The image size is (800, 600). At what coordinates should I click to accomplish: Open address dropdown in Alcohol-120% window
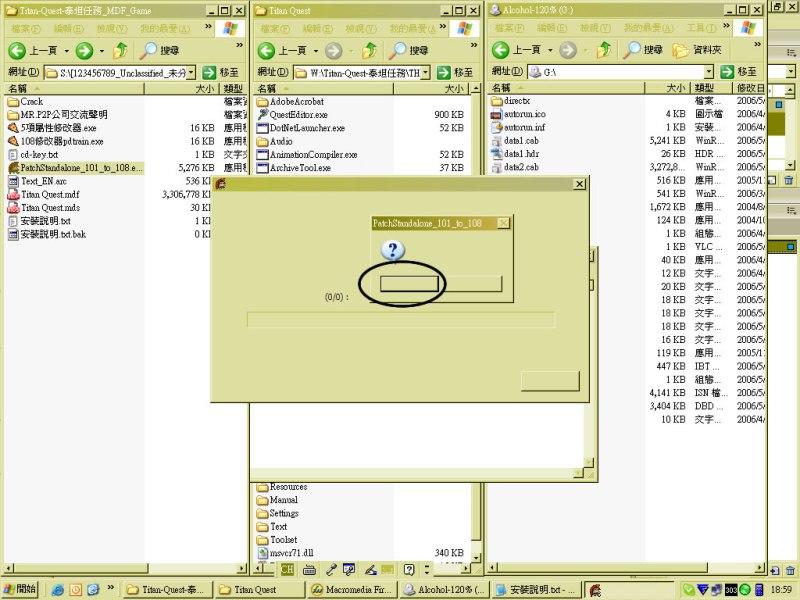pos(709,72)
